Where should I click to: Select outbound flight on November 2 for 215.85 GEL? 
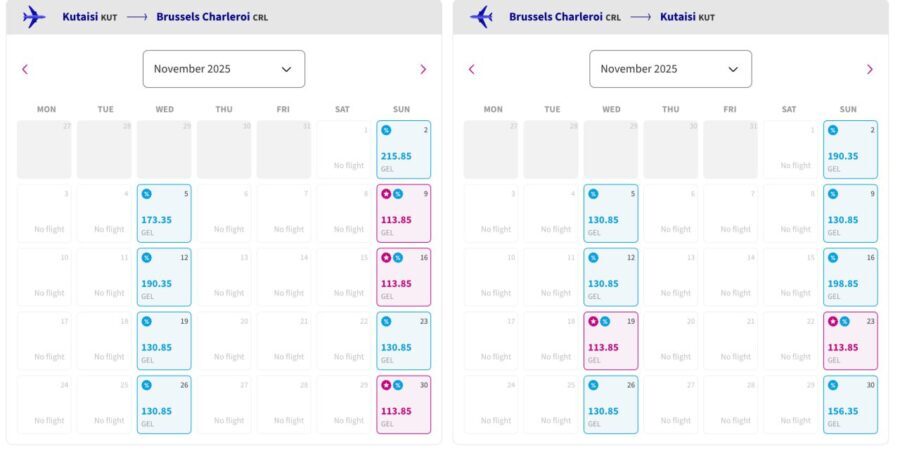[404, 150]
